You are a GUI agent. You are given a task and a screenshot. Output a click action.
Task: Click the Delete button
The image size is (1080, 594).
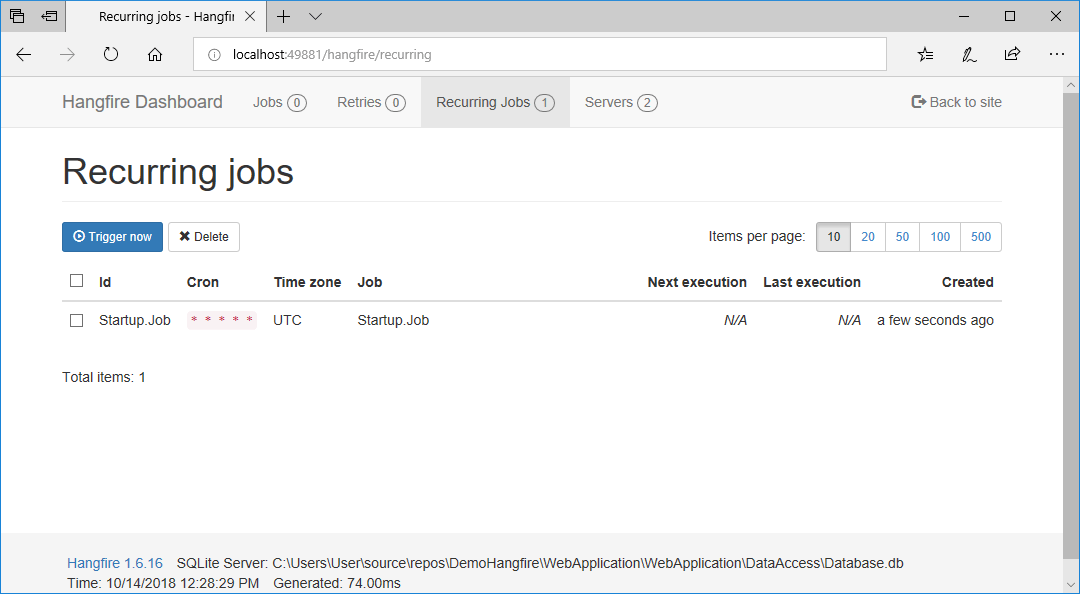[x=204, y=236]
